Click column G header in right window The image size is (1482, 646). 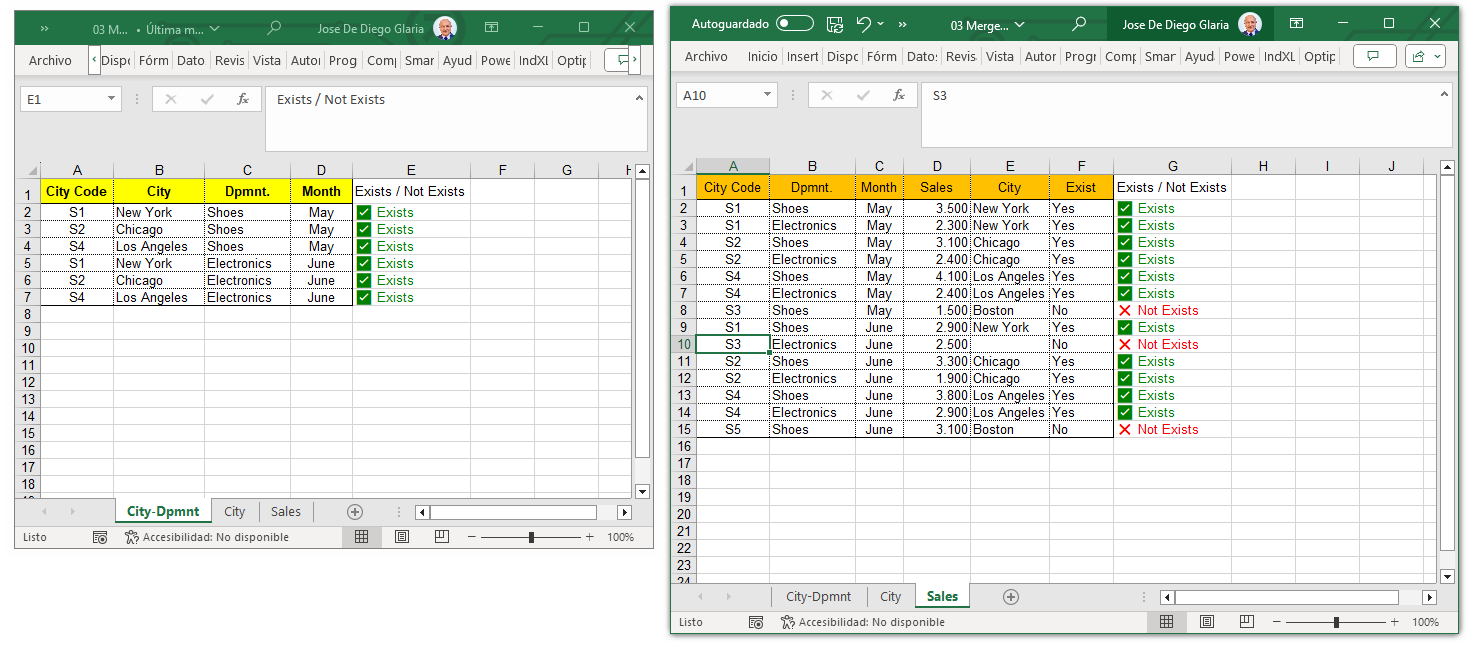1172,166
